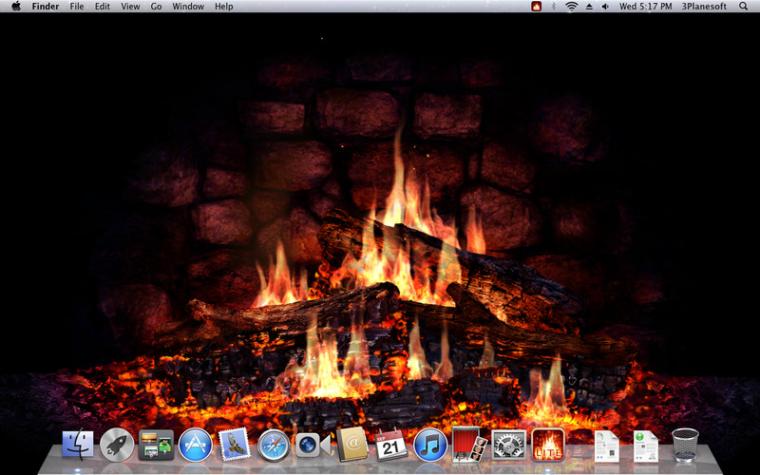This screenshot has height=475, width=760.
Task: Open the App Store dock icon
Action: [195, 444]
